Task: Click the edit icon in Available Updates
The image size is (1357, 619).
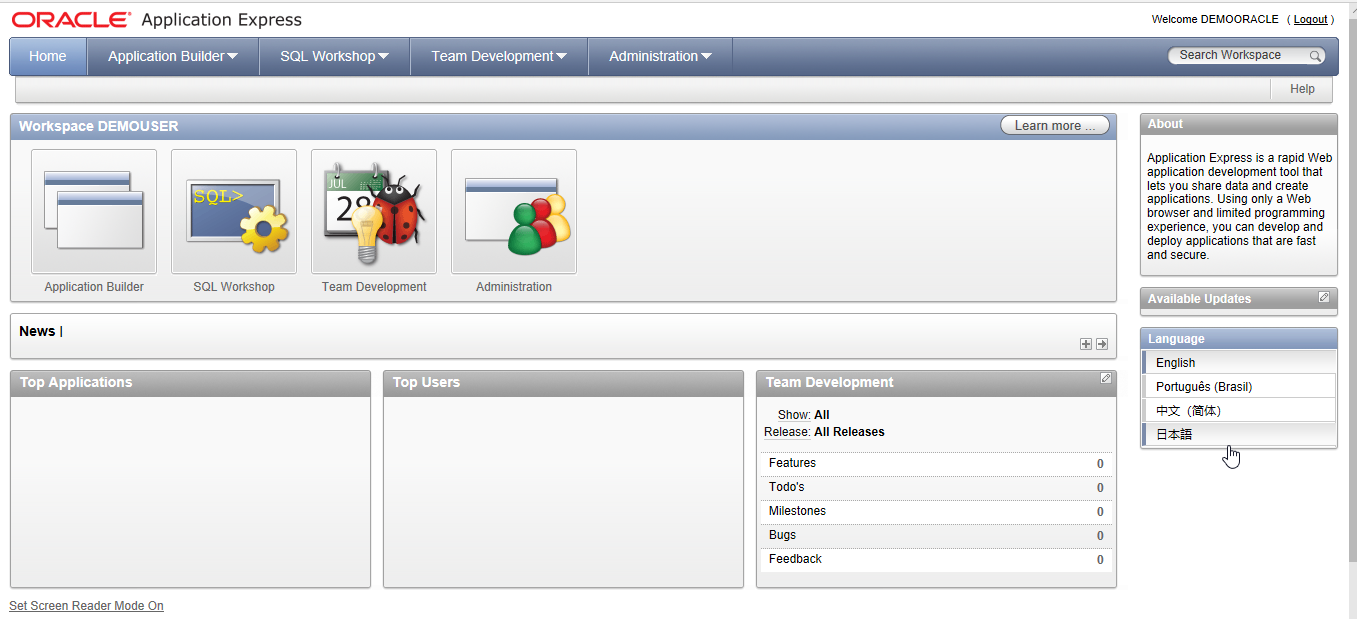Action: [x=1324, y=297]
